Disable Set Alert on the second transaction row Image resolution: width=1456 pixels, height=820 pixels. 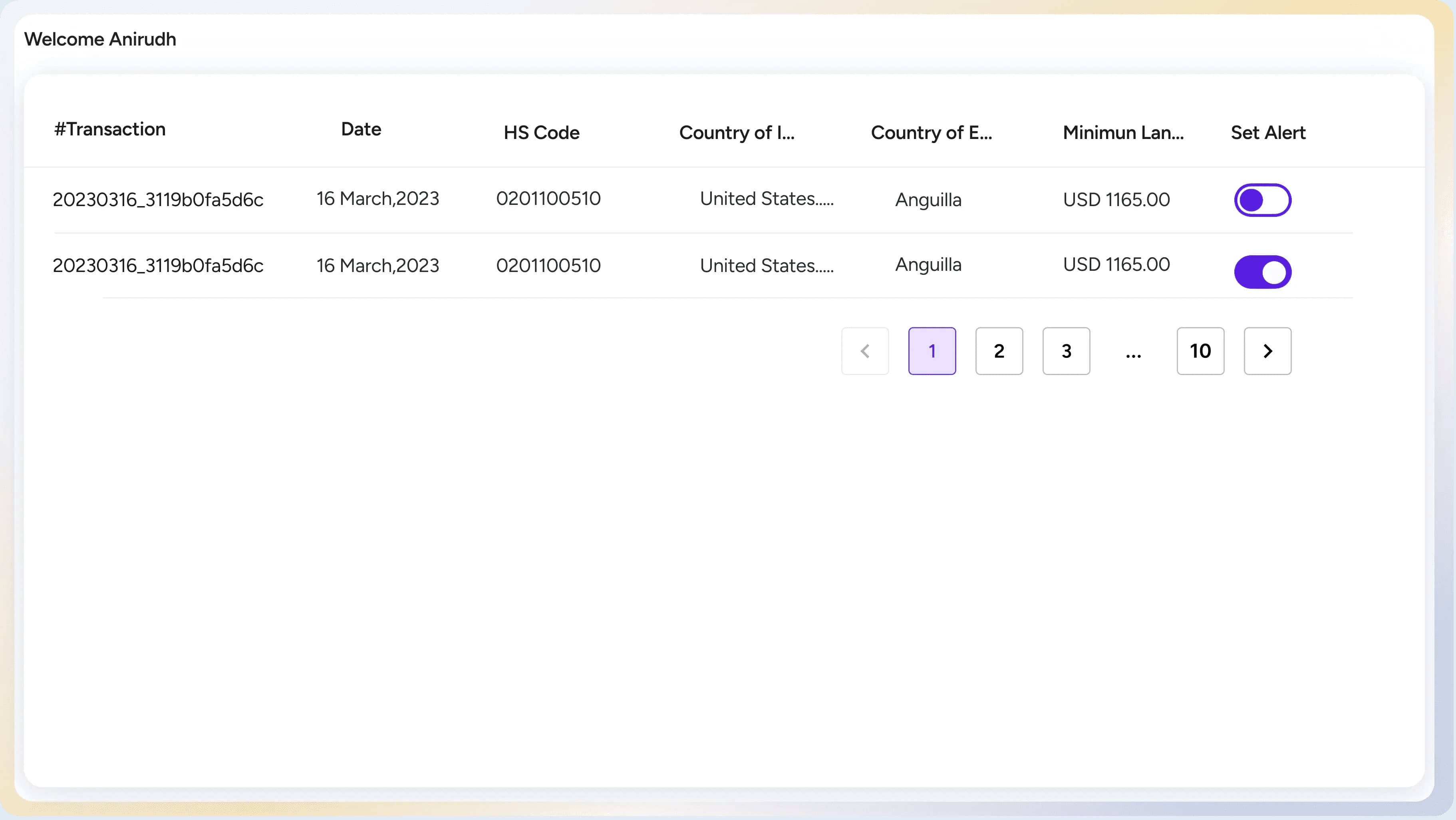pos(1263,272)
